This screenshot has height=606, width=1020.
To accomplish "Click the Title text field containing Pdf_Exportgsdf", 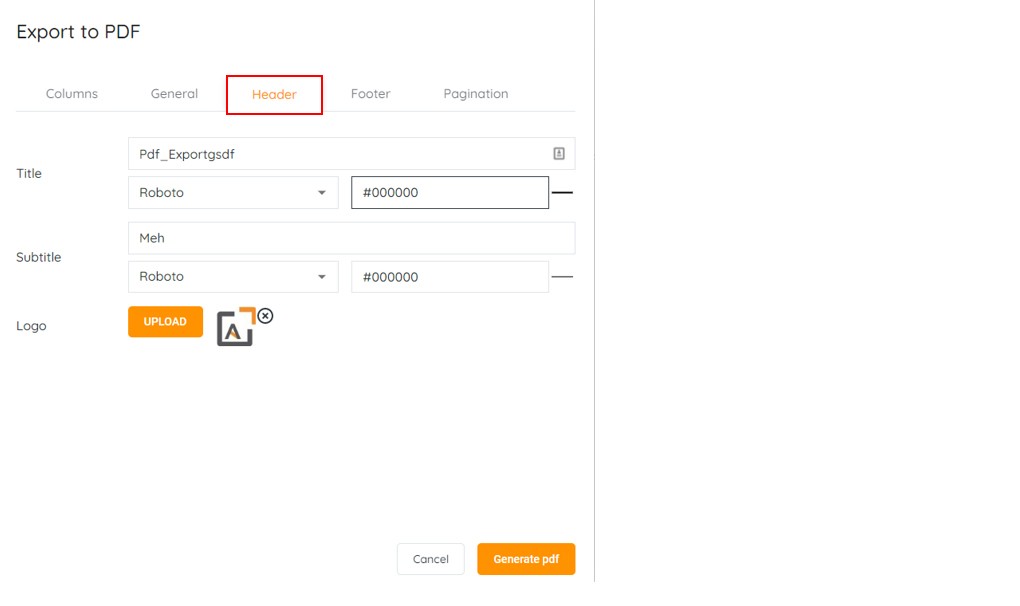I will click(x=340, y=154).
